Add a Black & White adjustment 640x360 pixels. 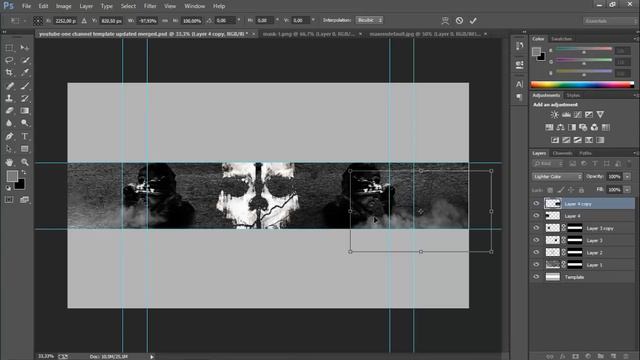pos(572,127)
